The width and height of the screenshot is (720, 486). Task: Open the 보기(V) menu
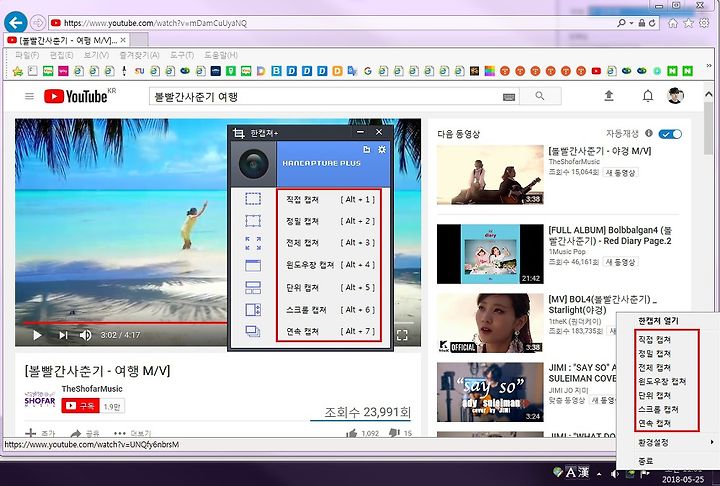(x=96, y=55)
